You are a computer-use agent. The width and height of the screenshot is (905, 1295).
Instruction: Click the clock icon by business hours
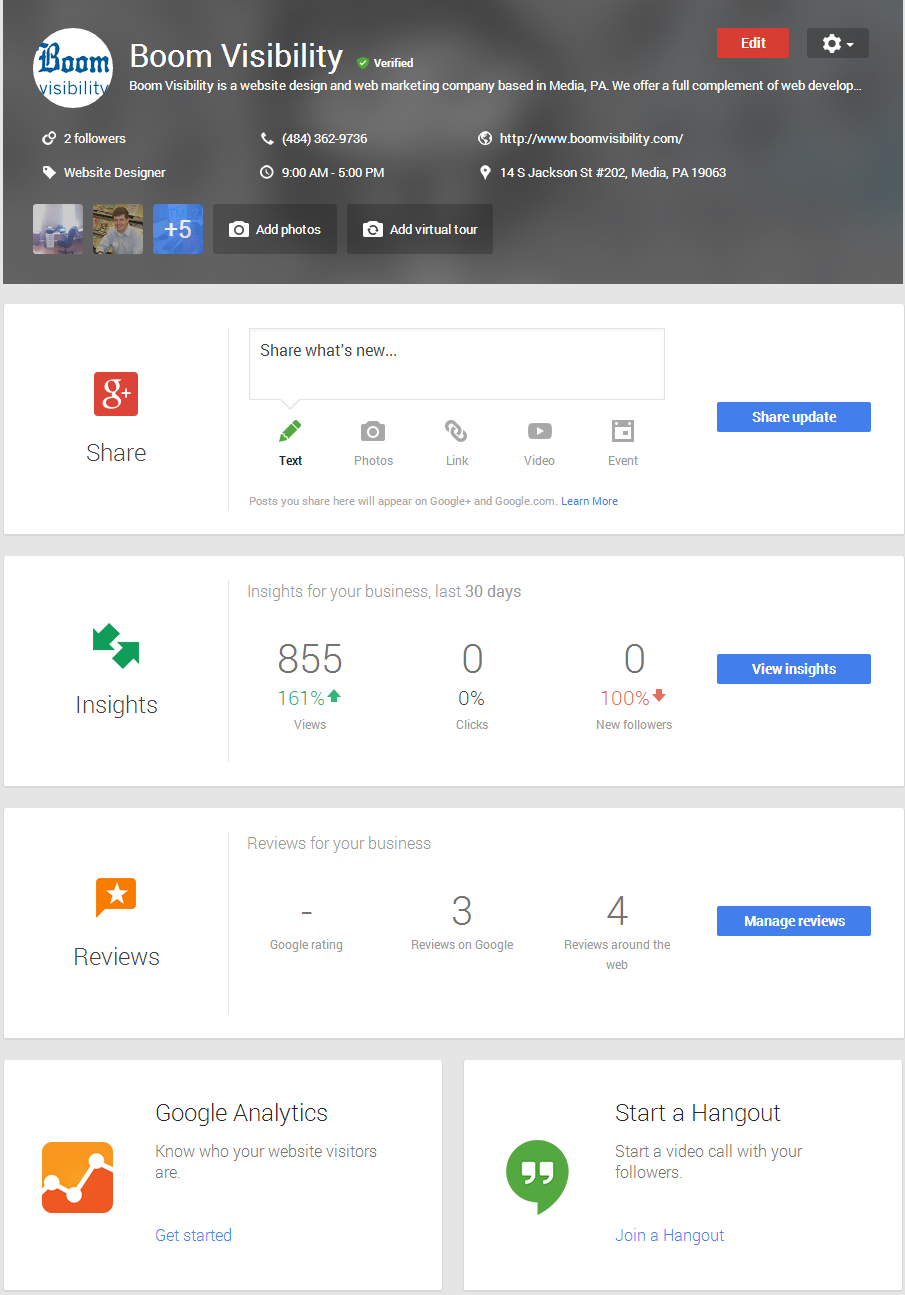(x=267, y=172)
